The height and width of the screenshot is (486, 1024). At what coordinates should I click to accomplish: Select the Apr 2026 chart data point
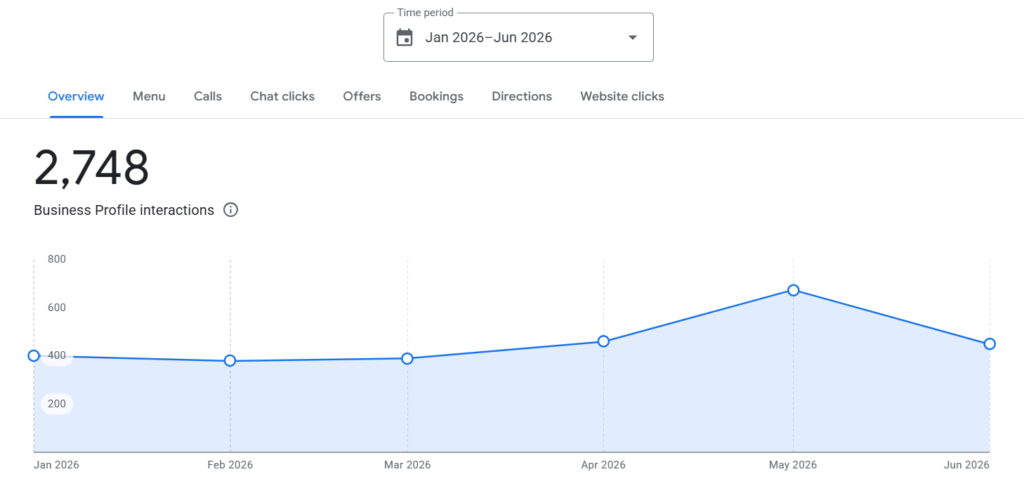[603, 341]
